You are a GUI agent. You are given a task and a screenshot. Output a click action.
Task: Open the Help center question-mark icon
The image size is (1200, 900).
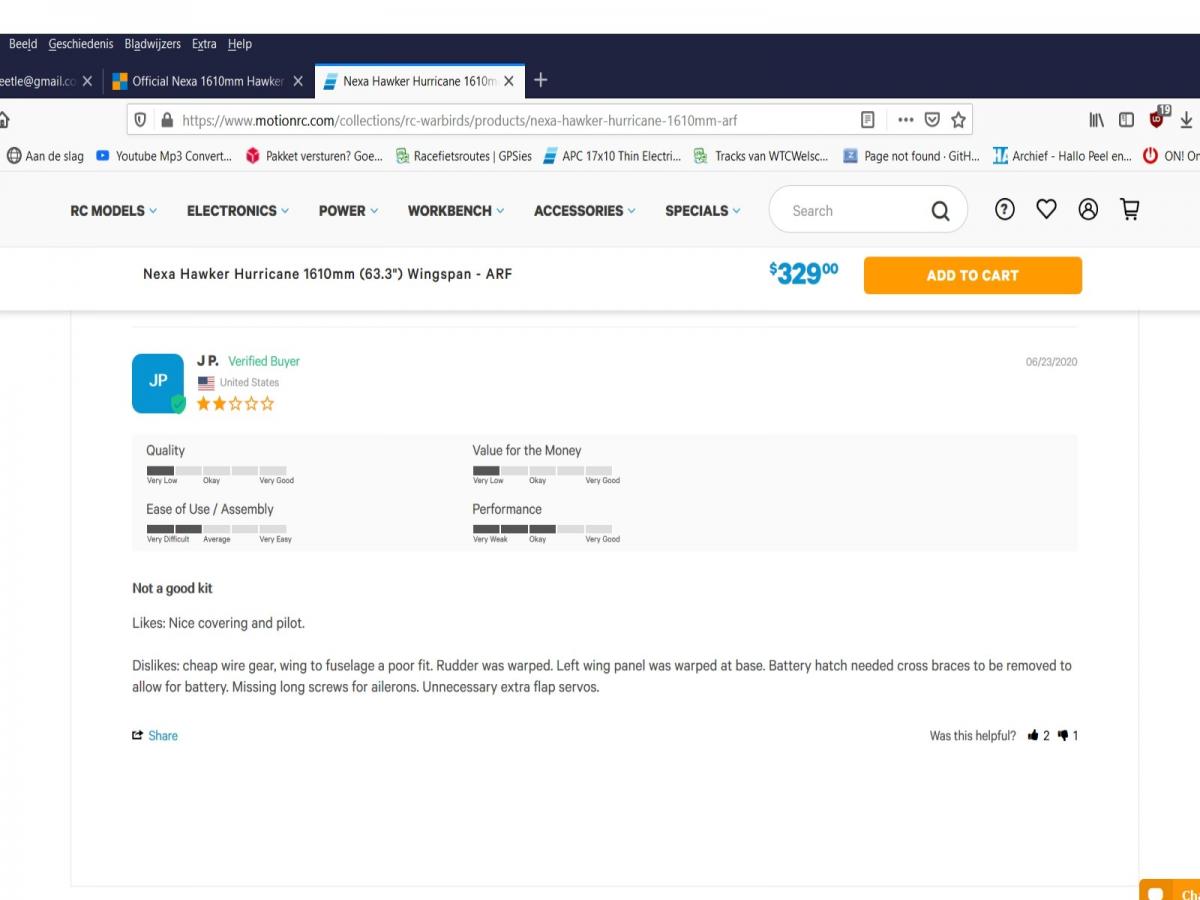(1005, 209)
